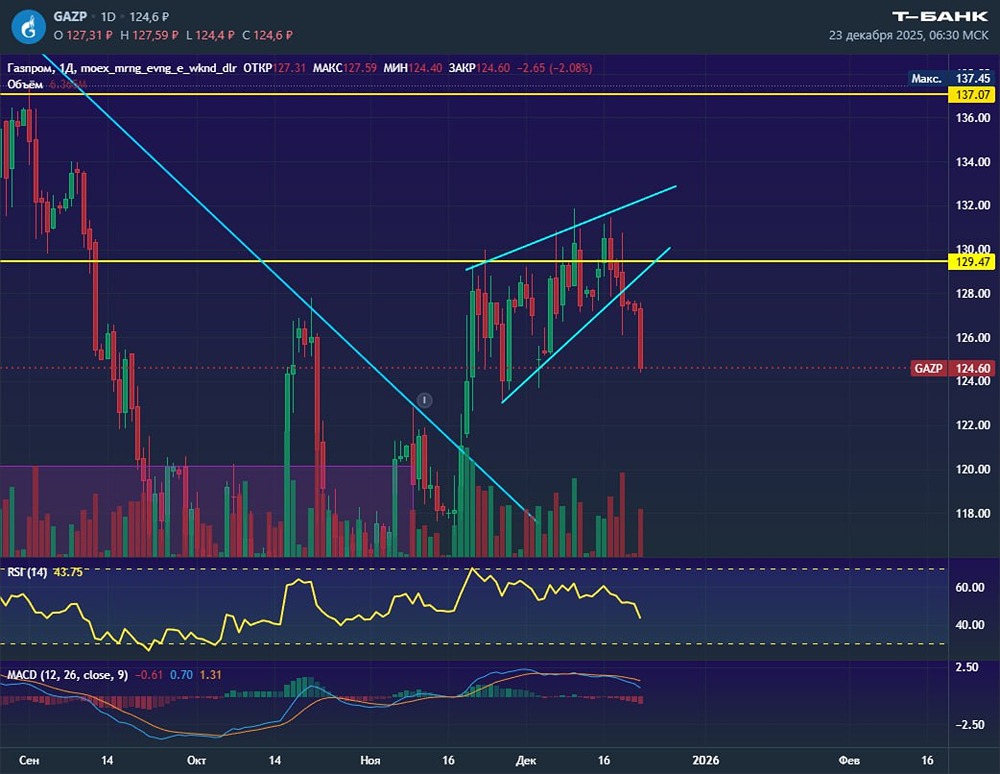
Task: Click the Фев label on time axis
Action: pyautogui.click(x=849, y=760)
